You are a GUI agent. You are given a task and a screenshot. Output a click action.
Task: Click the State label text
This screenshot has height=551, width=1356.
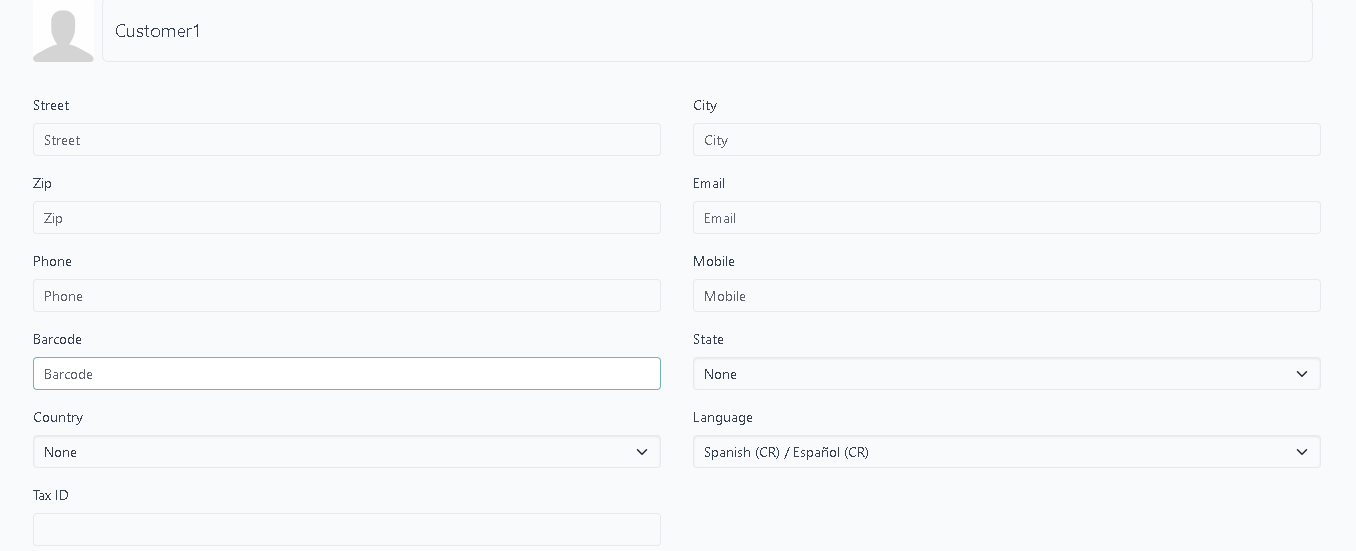[x=708, y=340]
